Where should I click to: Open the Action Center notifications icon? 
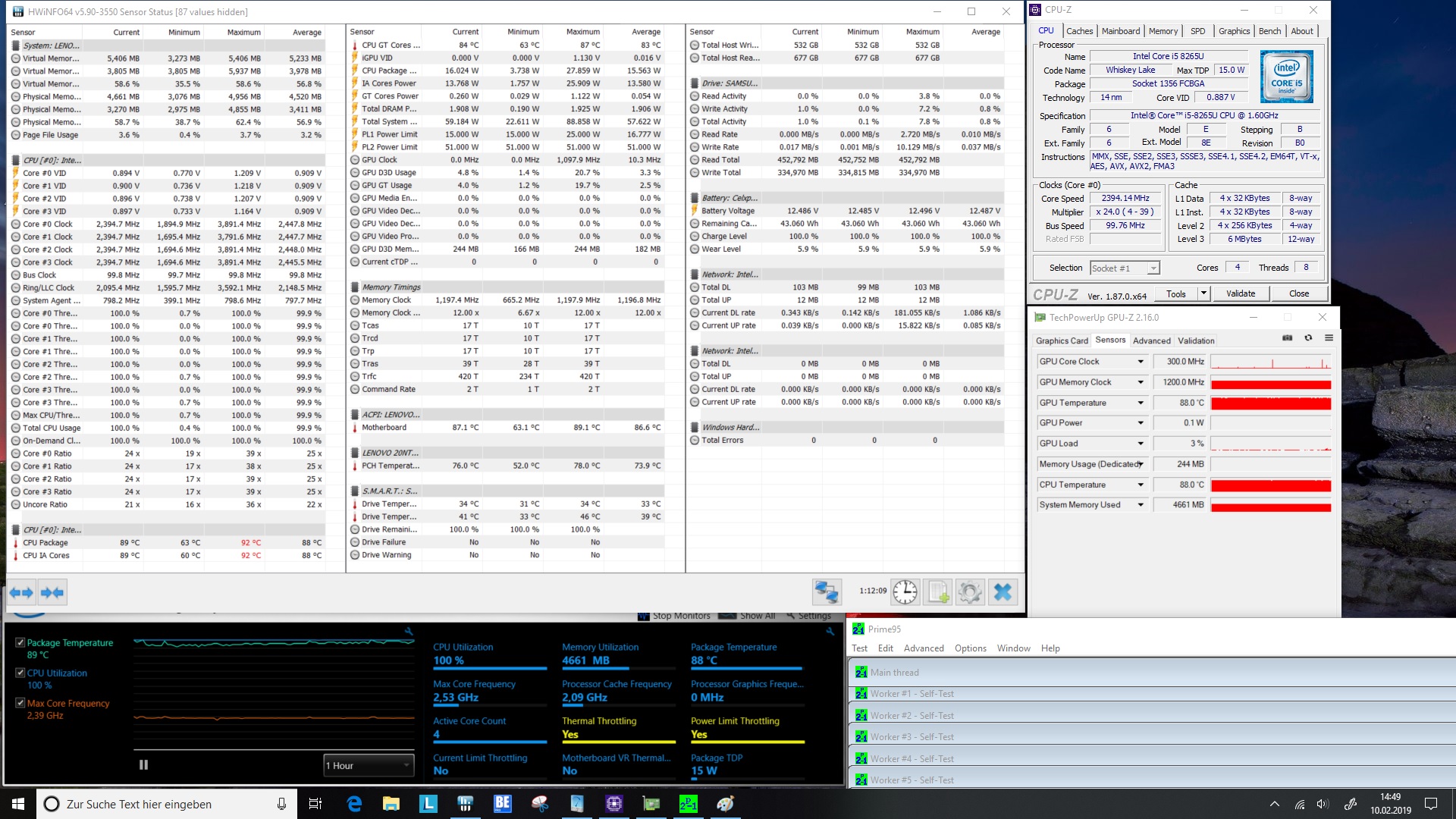point(1431,804)
